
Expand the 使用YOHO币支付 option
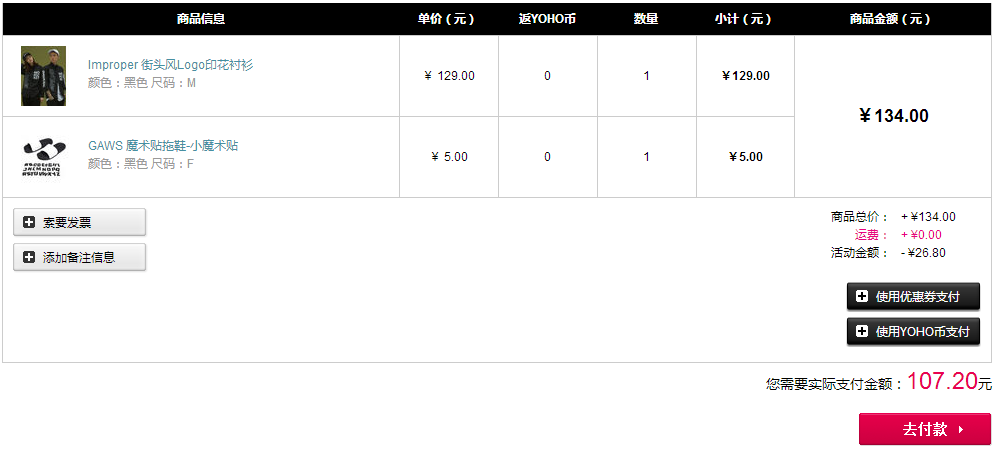913,331
